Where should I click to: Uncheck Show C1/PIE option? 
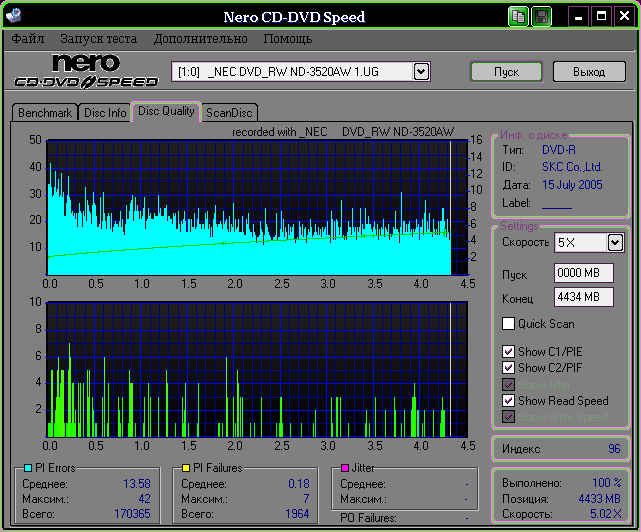pos(509,352)
